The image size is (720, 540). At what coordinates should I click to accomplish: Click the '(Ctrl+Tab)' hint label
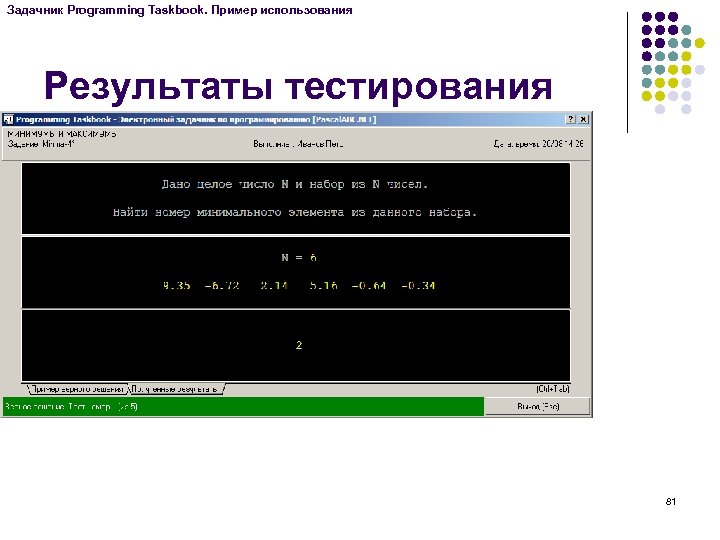pos(553,389)
